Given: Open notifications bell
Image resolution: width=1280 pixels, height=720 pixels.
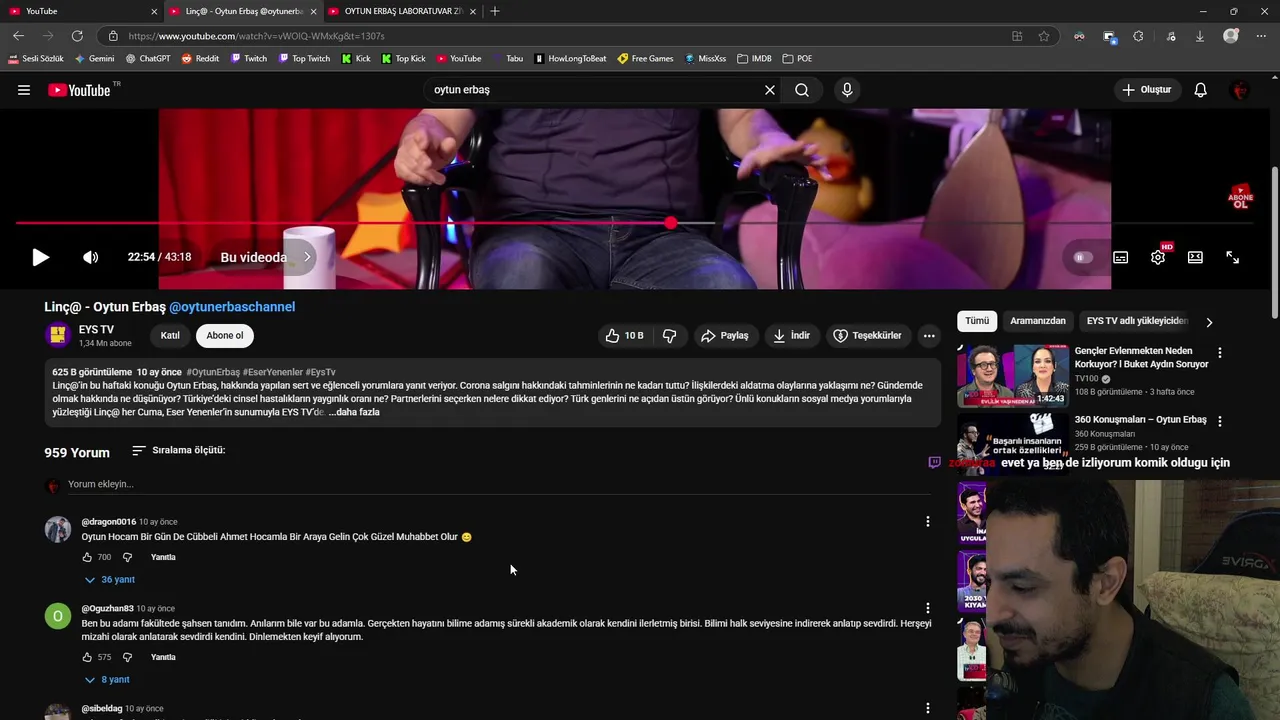Looking at the screenshot, I should click(1201, 90).
